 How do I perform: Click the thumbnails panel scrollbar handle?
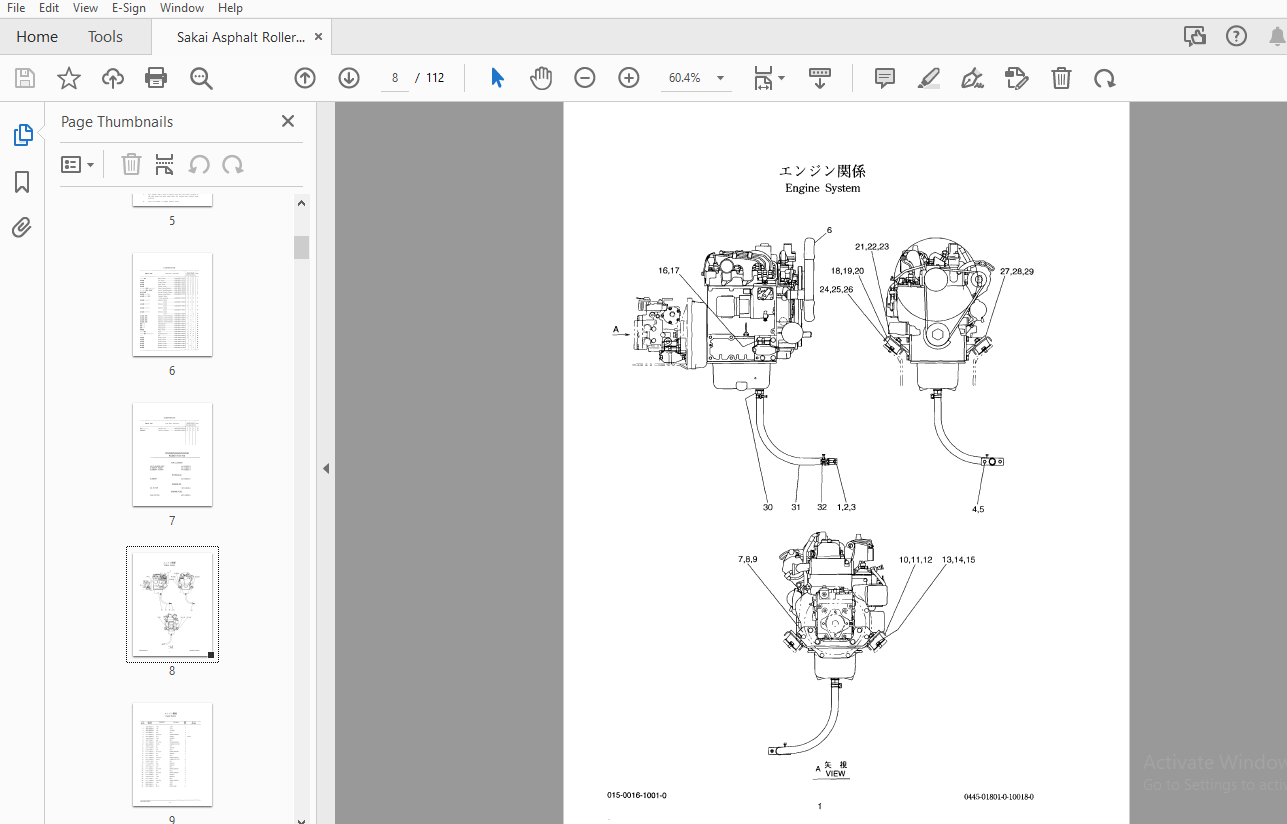(301, 247)
